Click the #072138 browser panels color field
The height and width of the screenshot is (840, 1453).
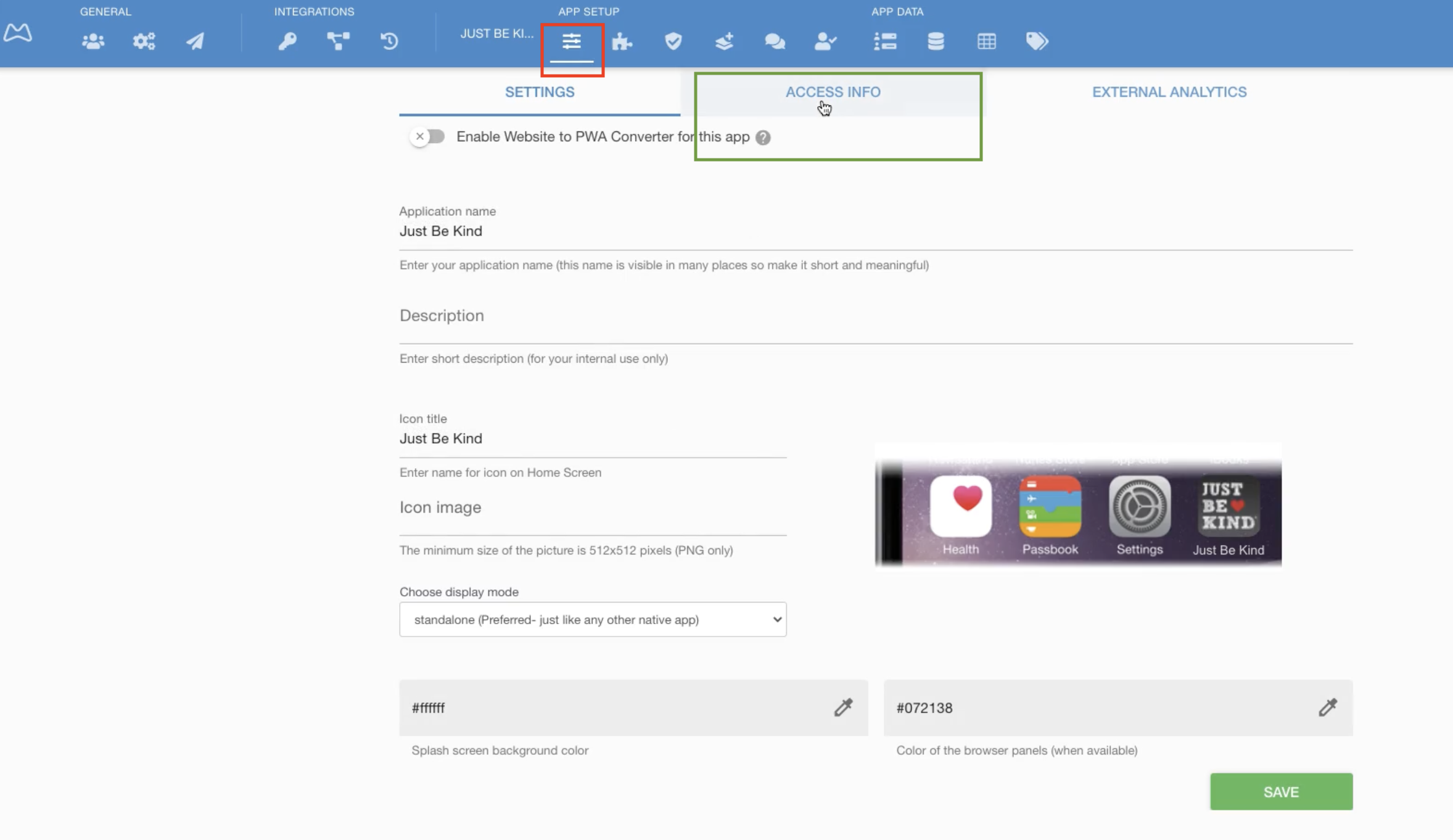(1118, 708)
